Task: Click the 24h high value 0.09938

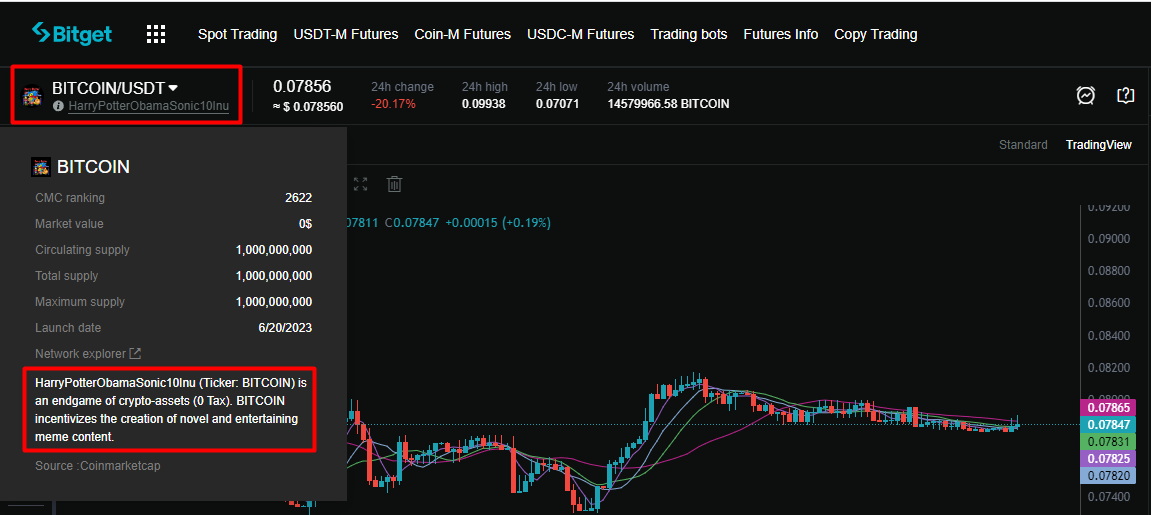Action: tap(484, 104)
